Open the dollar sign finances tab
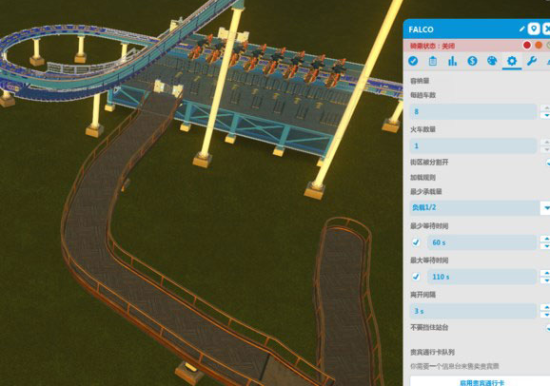The height and width of the screenshot is (386, 550). click(472, 61)
